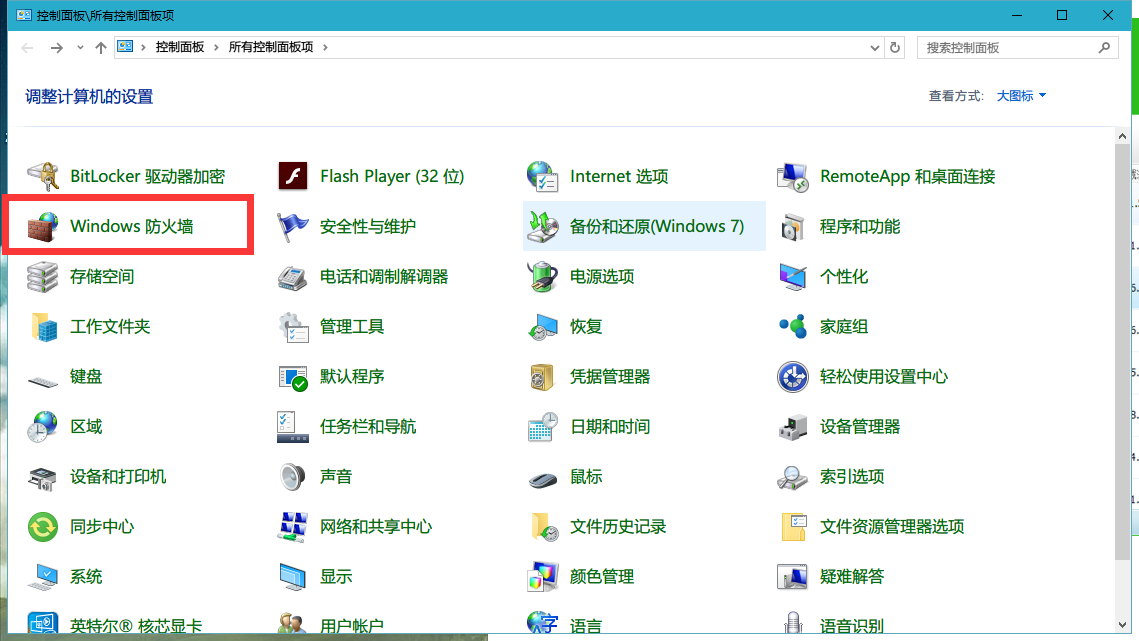The image size is (1139, 641).
Task: Open 管理工具 icon
Action: point(293,327)
